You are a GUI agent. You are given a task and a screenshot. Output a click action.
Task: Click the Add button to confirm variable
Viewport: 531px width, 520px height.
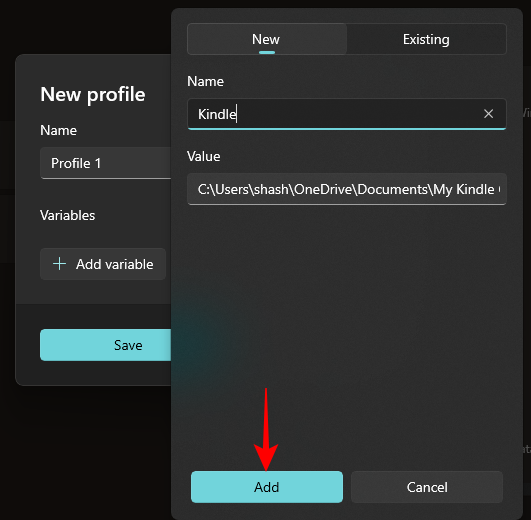click(267, 487)
